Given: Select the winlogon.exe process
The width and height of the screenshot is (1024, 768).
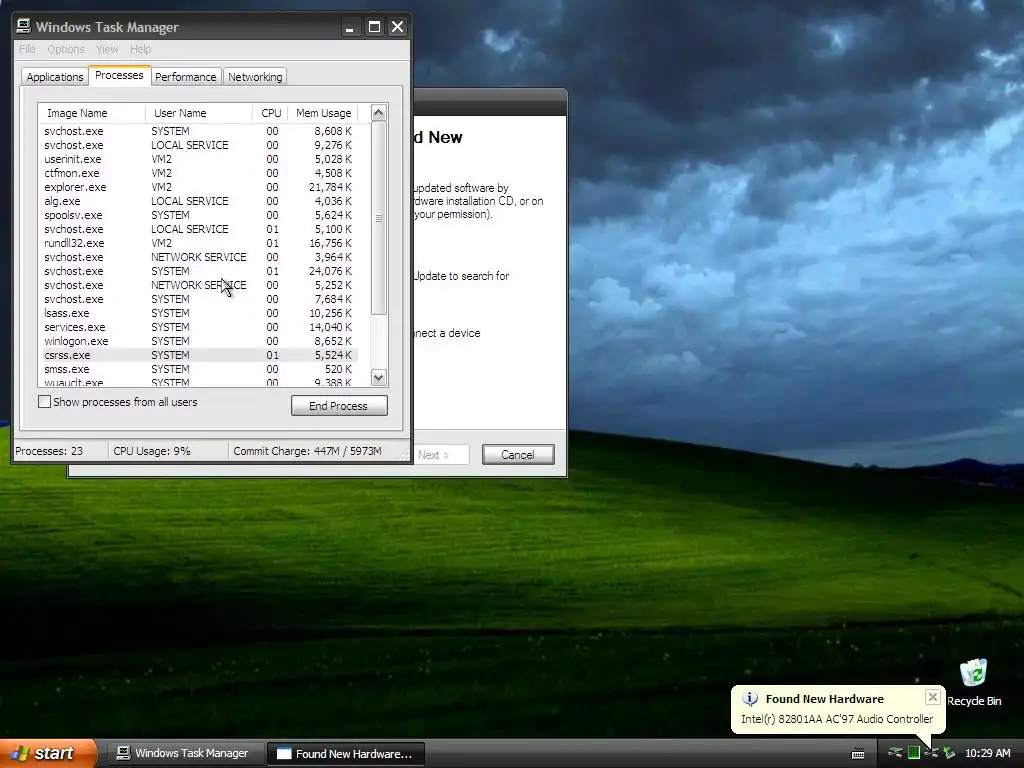Looking at the screenshot, I should point(199,341).
